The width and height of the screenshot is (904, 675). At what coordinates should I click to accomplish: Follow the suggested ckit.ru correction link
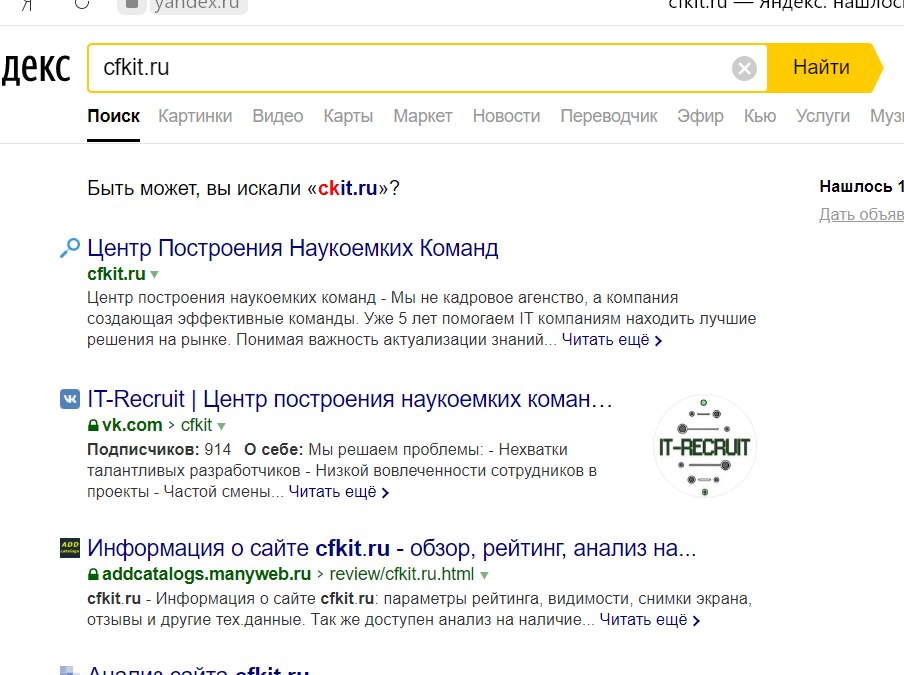click(348, 188)
